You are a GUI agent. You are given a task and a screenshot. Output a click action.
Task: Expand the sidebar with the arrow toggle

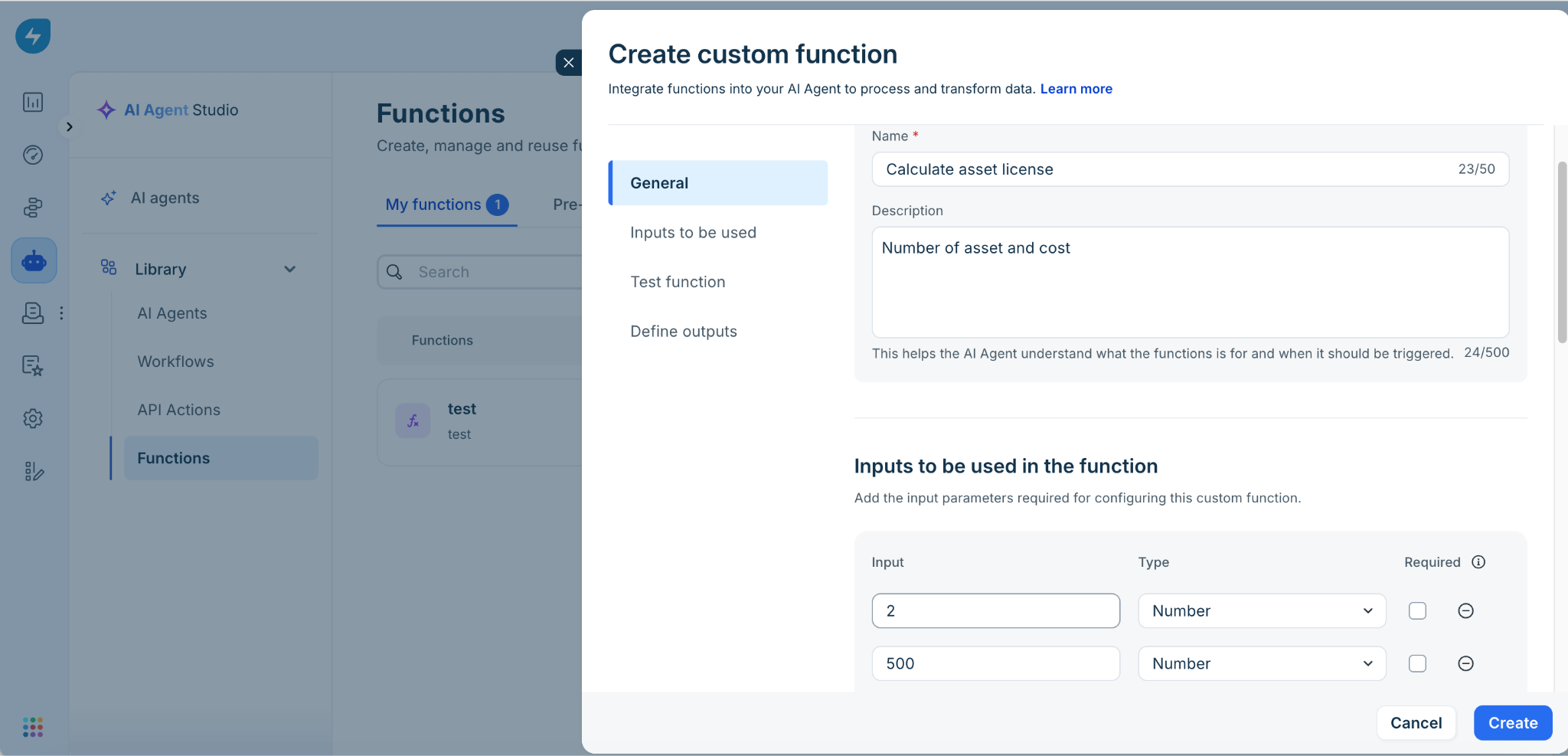pos(69,126)
